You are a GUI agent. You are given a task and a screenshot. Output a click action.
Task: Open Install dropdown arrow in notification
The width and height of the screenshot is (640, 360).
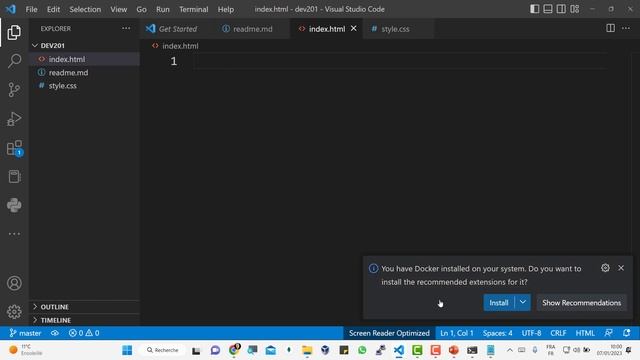tap(522, 302)
